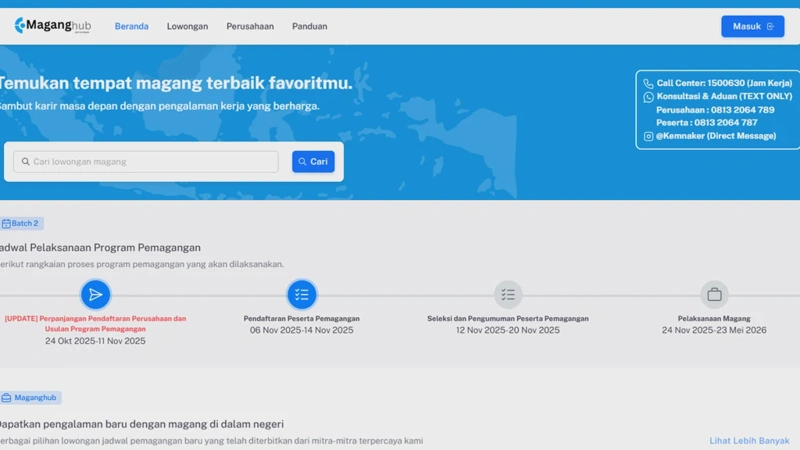Click the date 24 Okt 2025-11 Nov 2025
The height and width of the screenshot is (450, 800).
[95, 341]
